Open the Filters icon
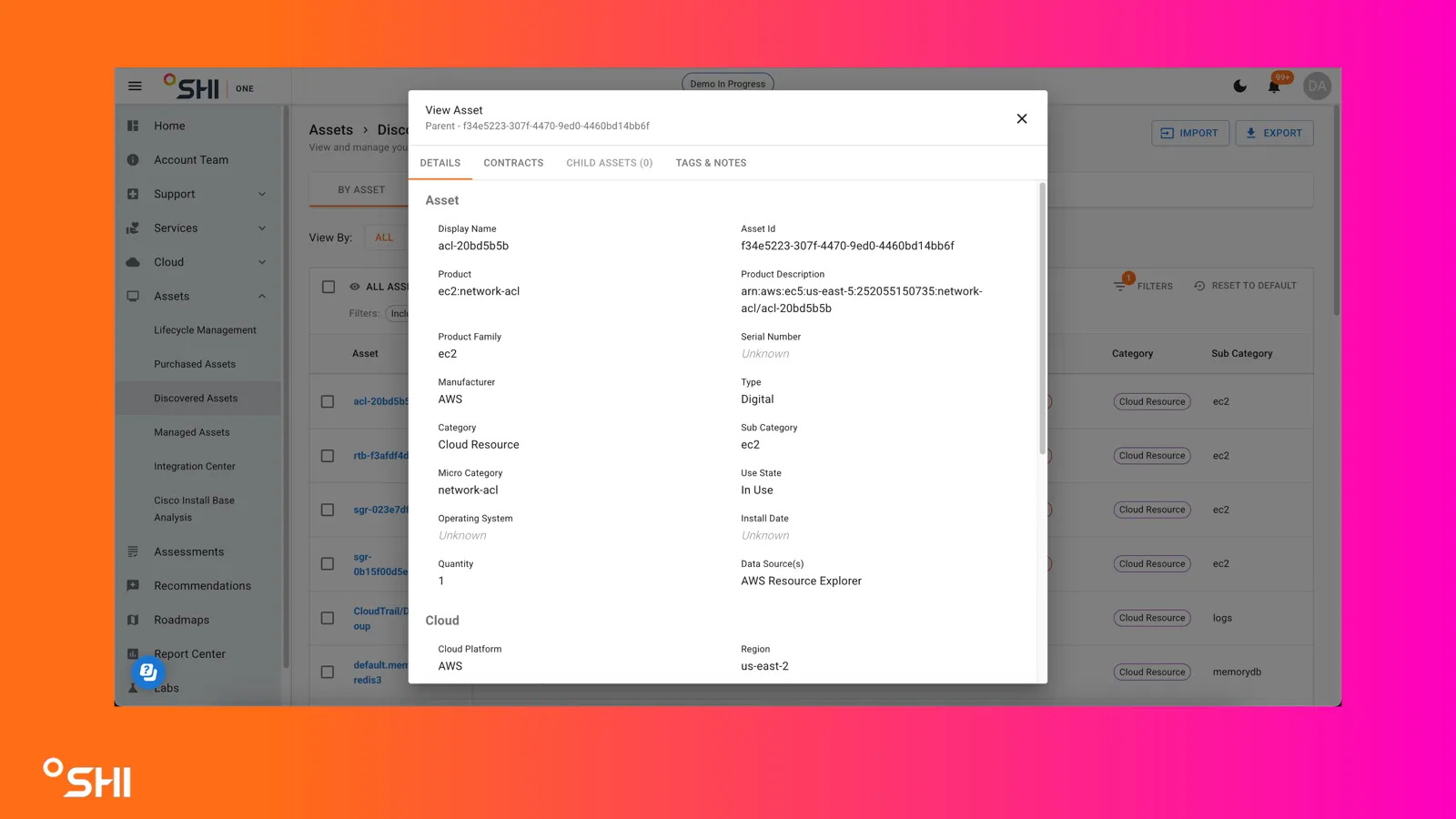Screen dimensions: 1456x819 point(1120,286)
